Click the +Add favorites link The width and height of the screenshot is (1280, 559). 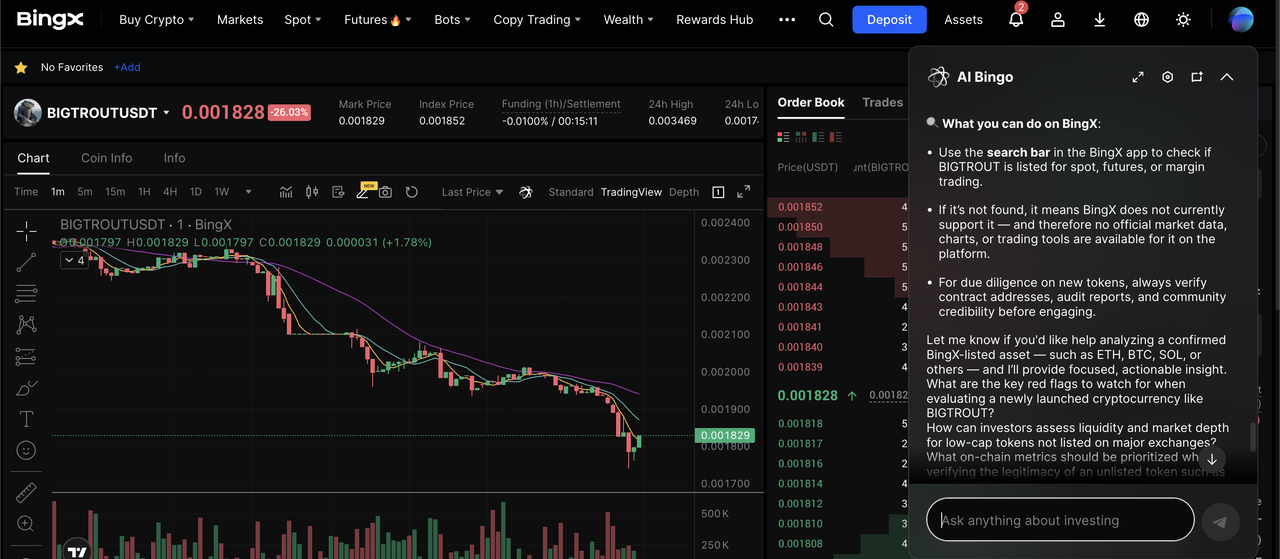click(127, 67)
